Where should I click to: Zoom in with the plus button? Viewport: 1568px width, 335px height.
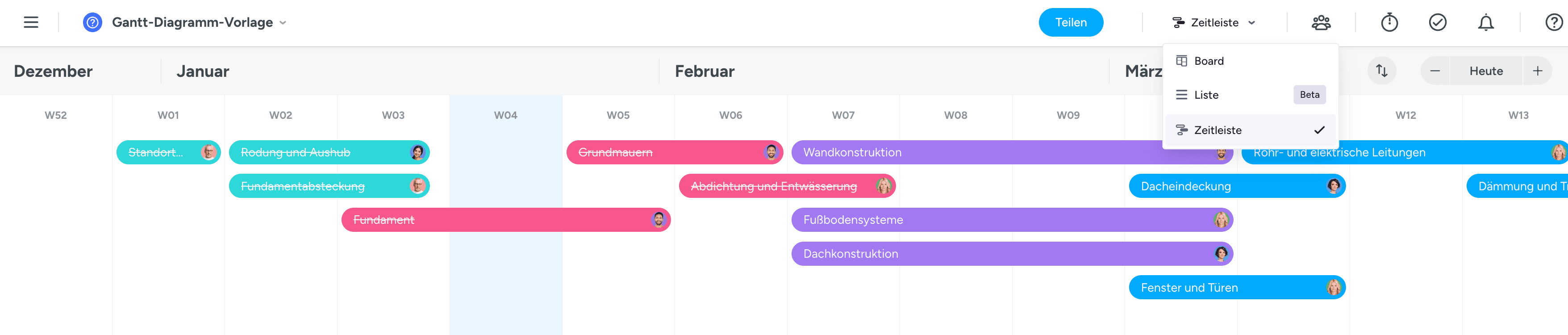pyautogui.click(x=1538, y=71)
